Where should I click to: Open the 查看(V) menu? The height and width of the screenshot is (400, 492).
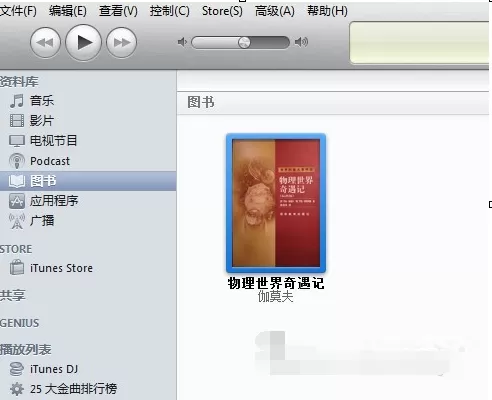point(118,11)
